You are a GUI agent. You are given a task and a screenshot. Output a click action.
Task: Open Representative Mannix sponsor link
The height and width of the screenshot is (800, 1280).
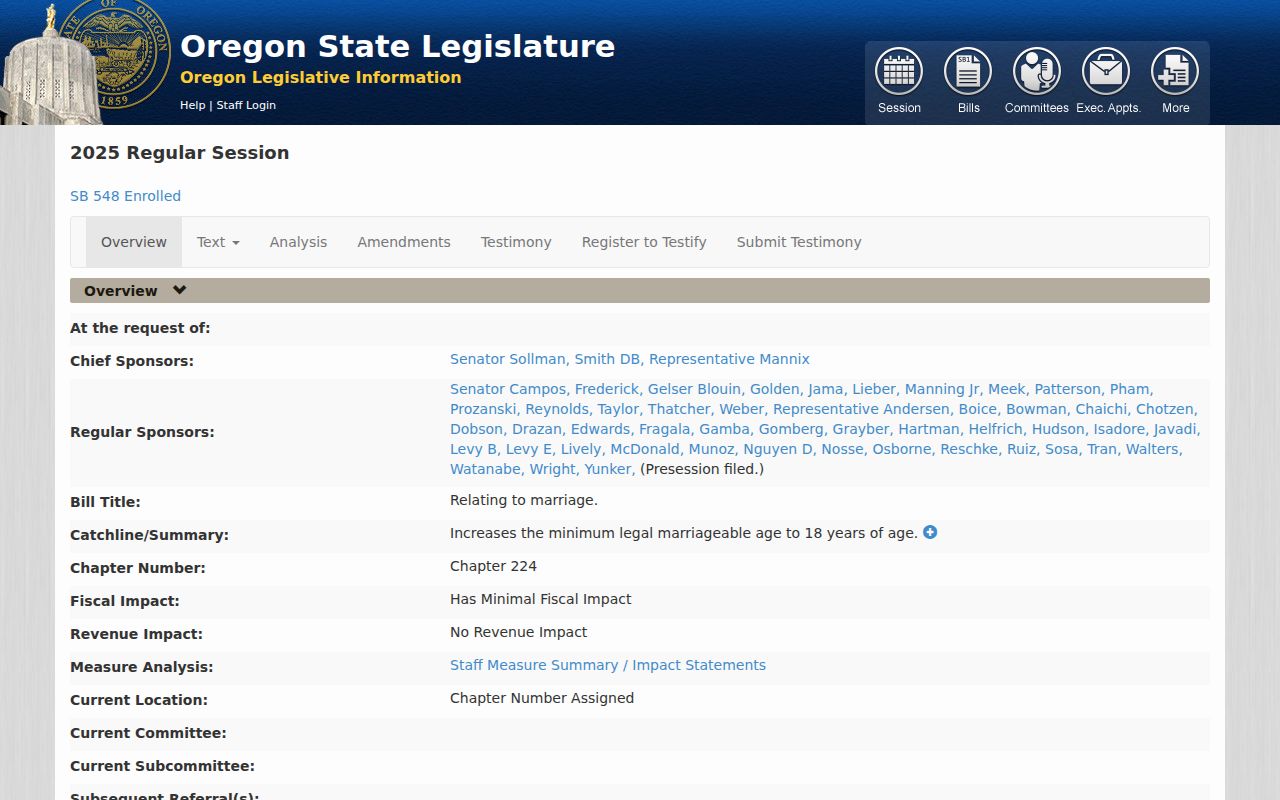click(729, 359)
